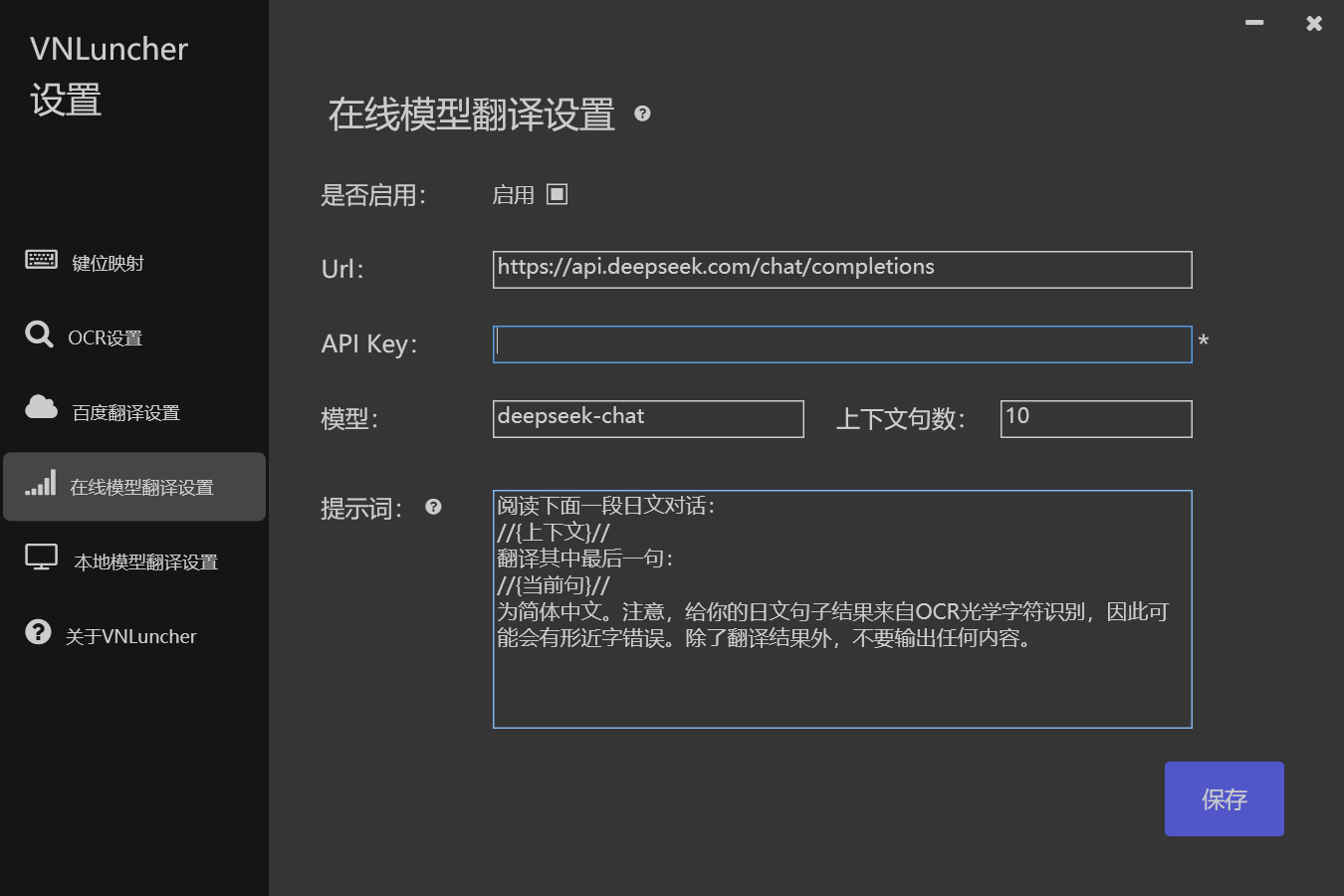Image resolution: width=1344 pixels, height=896 pixels.
Task: Click the signal bars icon for 在线模型翻译设置
Action: (x=41, y=483)
